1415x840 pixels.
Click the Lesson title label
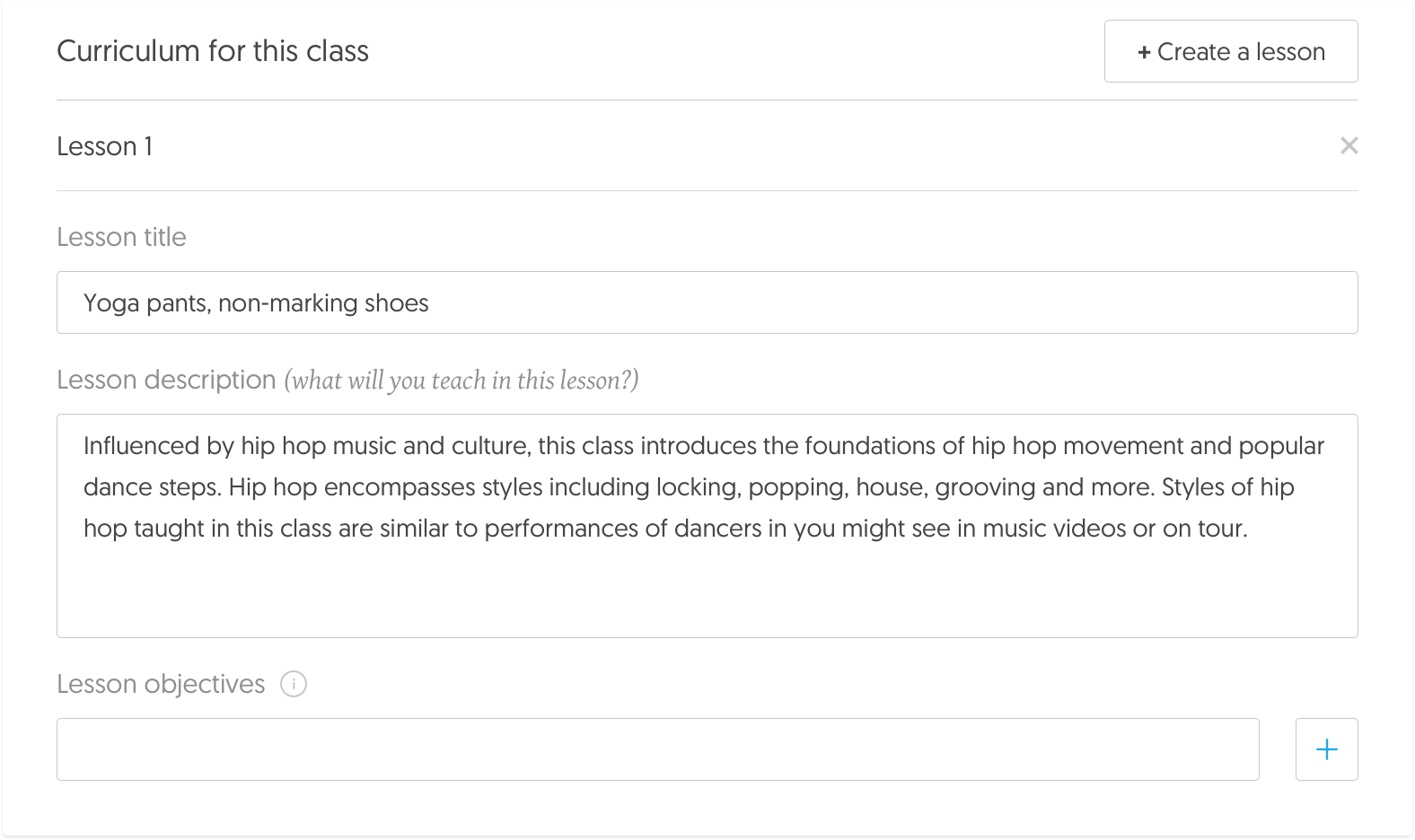coord(121,237)
